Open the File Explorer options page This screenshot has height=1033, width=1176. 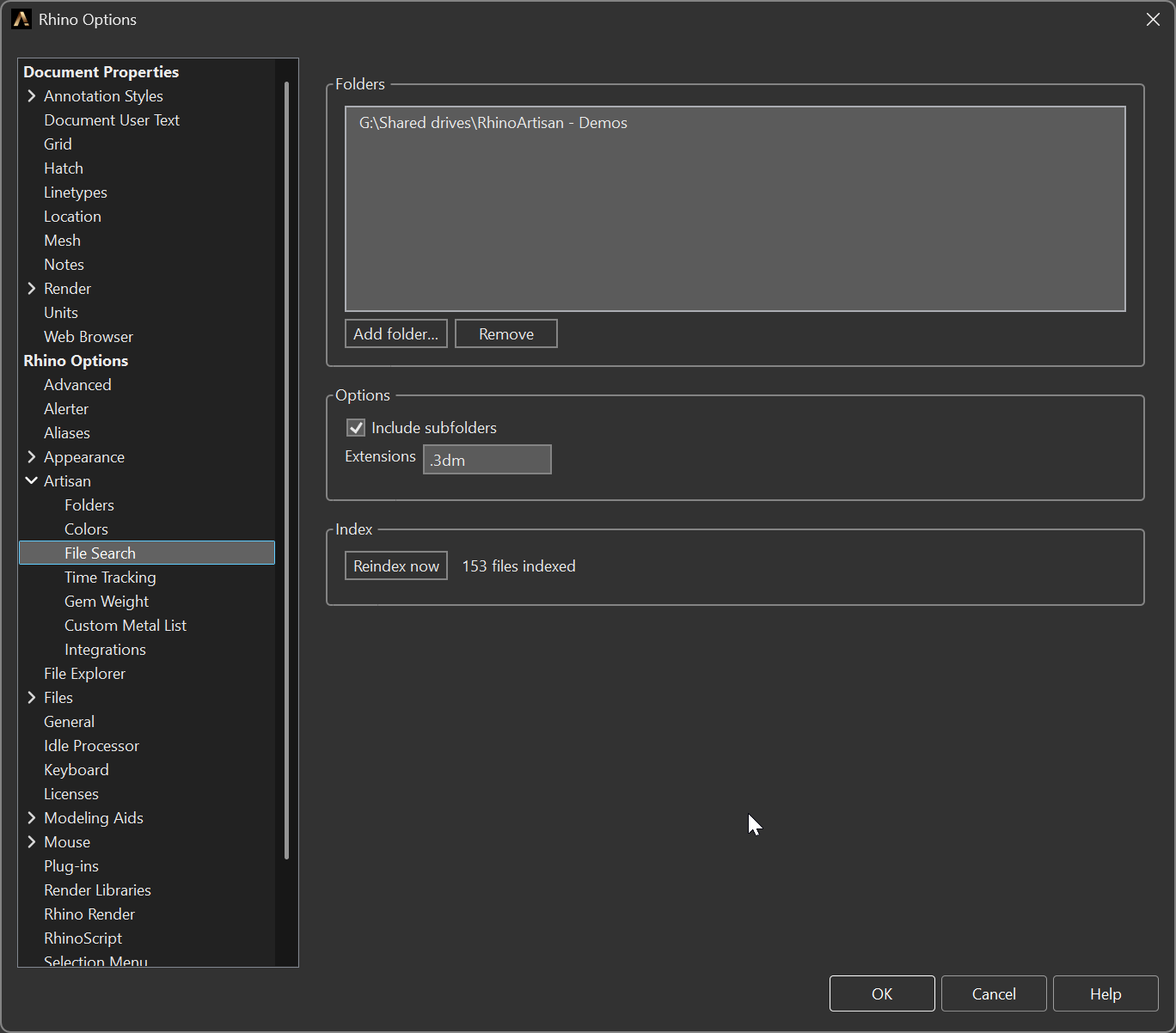point(84,674)
